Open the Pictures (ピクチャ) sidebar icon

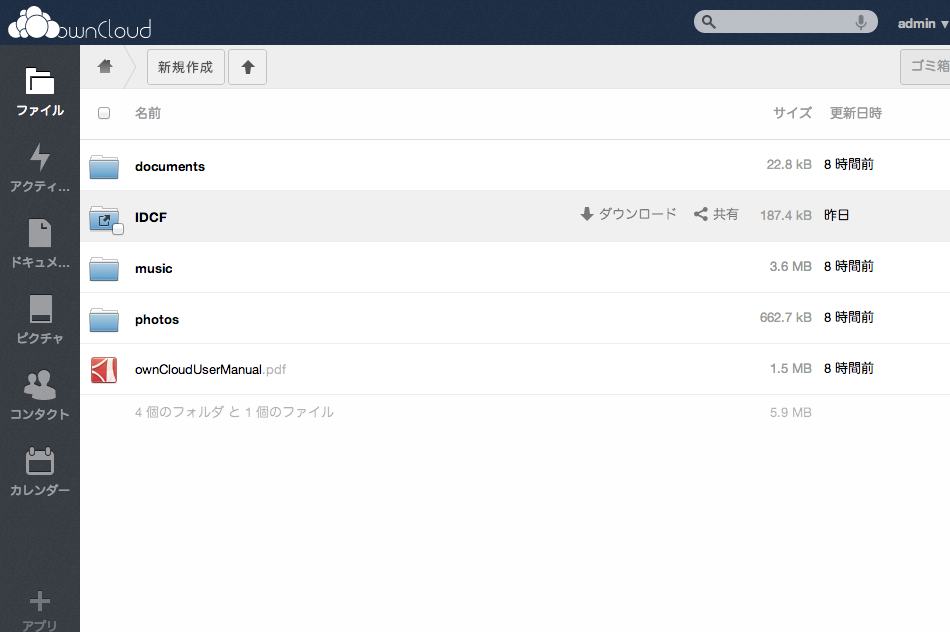40,309
